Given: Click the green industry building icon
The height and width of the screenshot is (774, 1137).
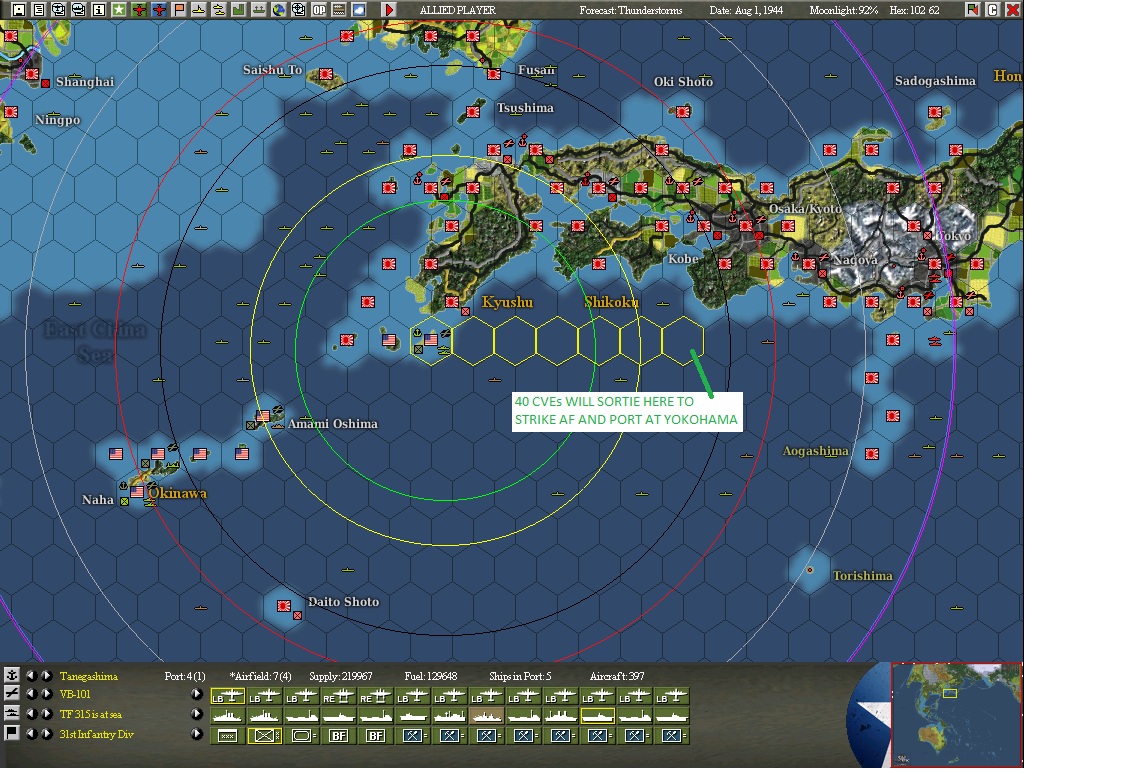Looking at the screenshot, I should (238, 10).
